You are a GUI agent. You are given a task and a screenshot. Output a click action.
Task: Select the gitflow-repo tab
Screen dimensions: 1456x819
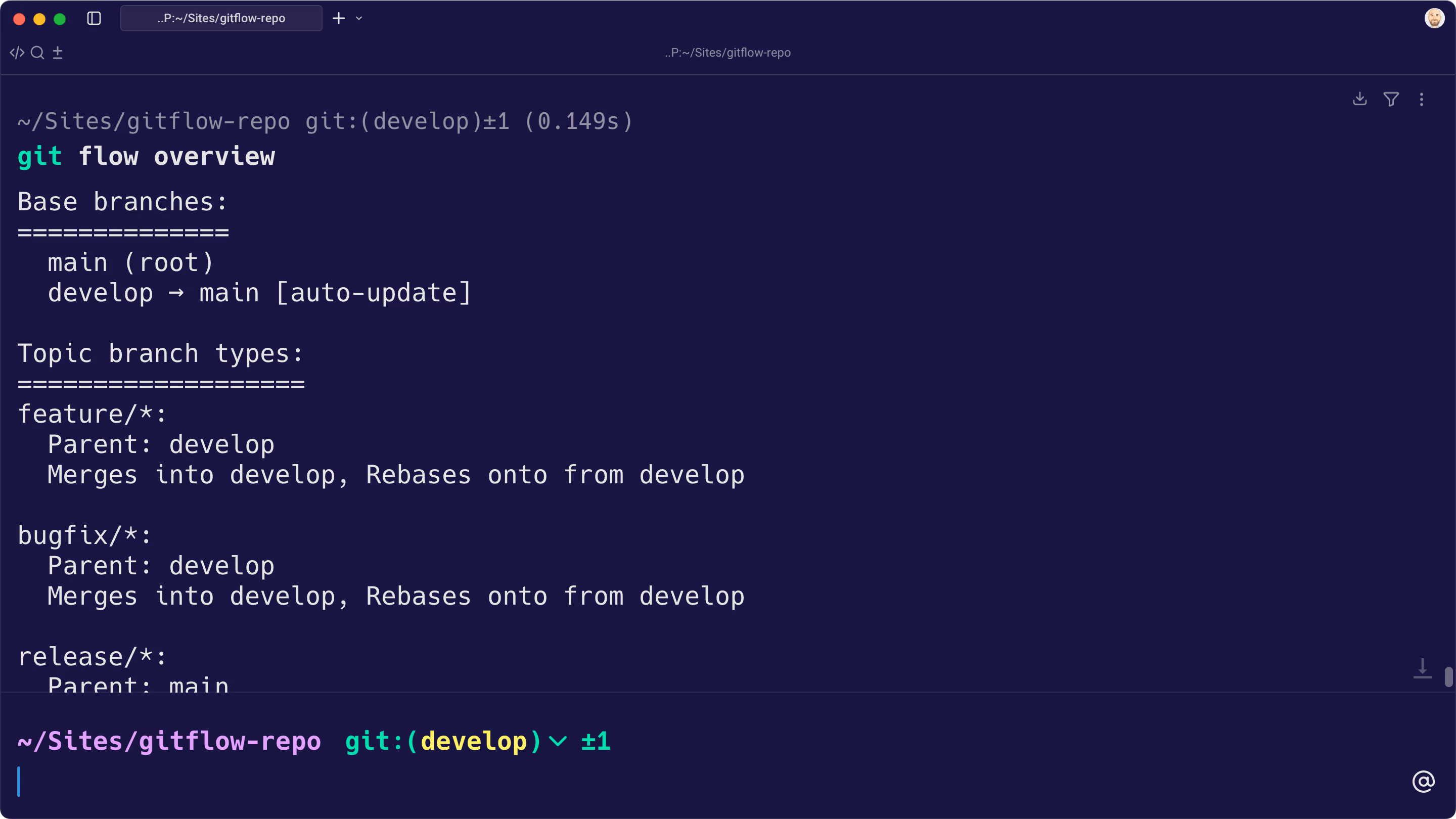[221, 19]
